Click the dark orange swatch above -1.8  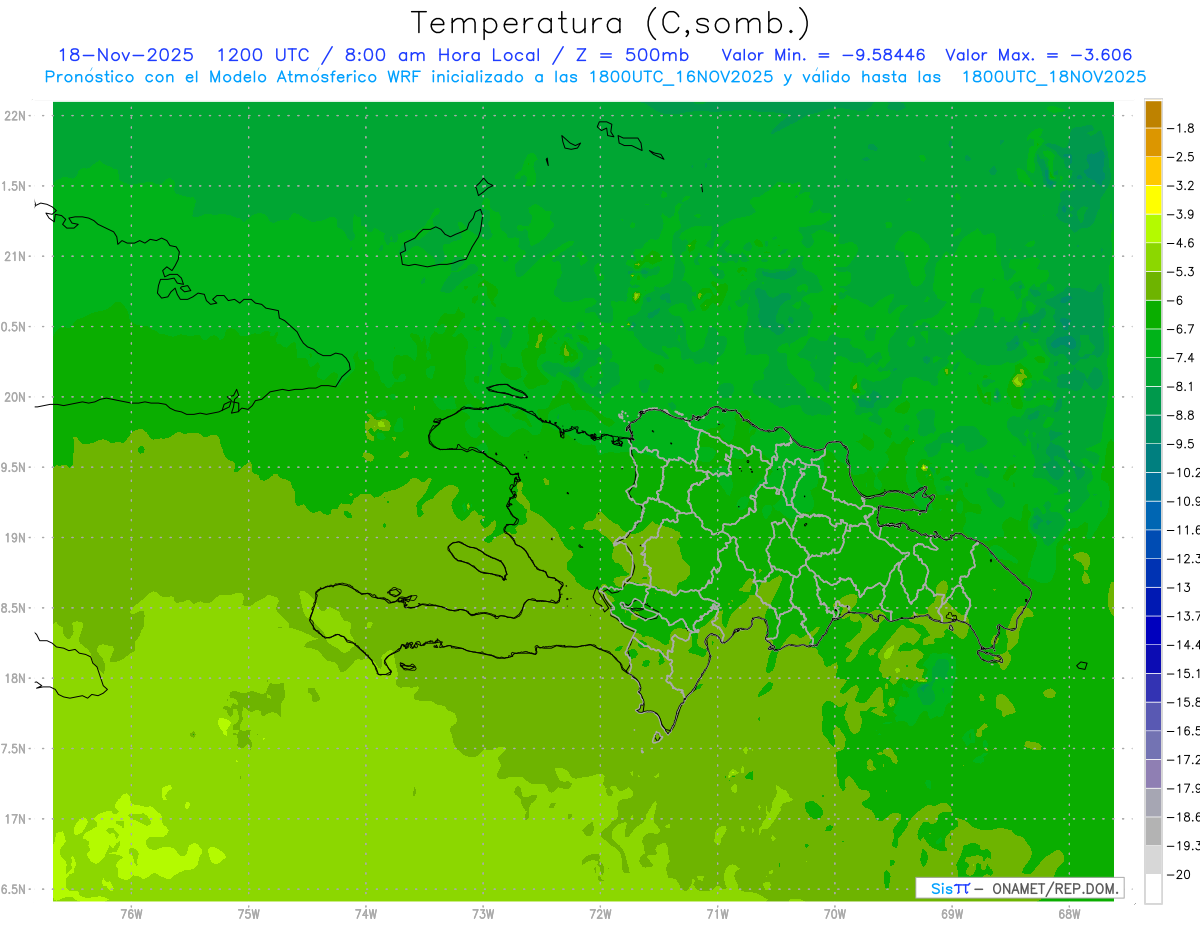coord(1153,114)
